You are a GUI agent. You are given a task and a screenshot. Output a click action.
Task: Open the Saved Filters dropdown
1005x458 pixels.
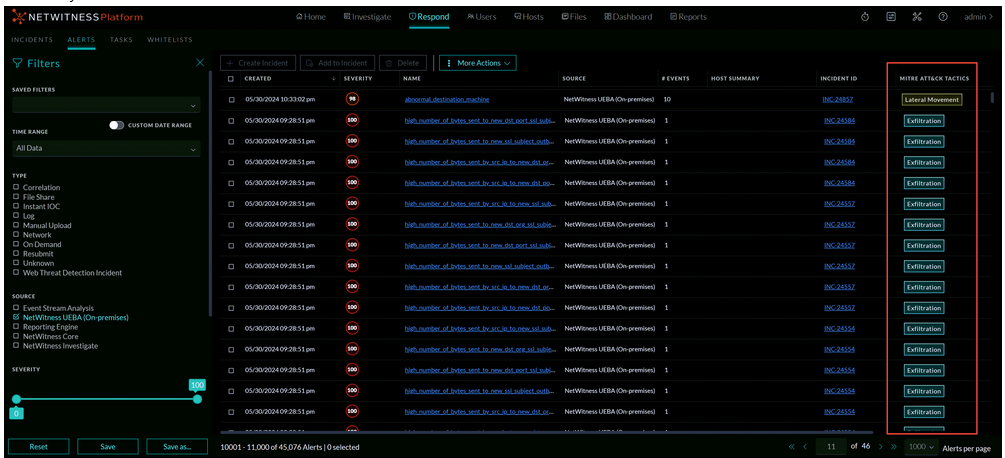pos(105,105)
